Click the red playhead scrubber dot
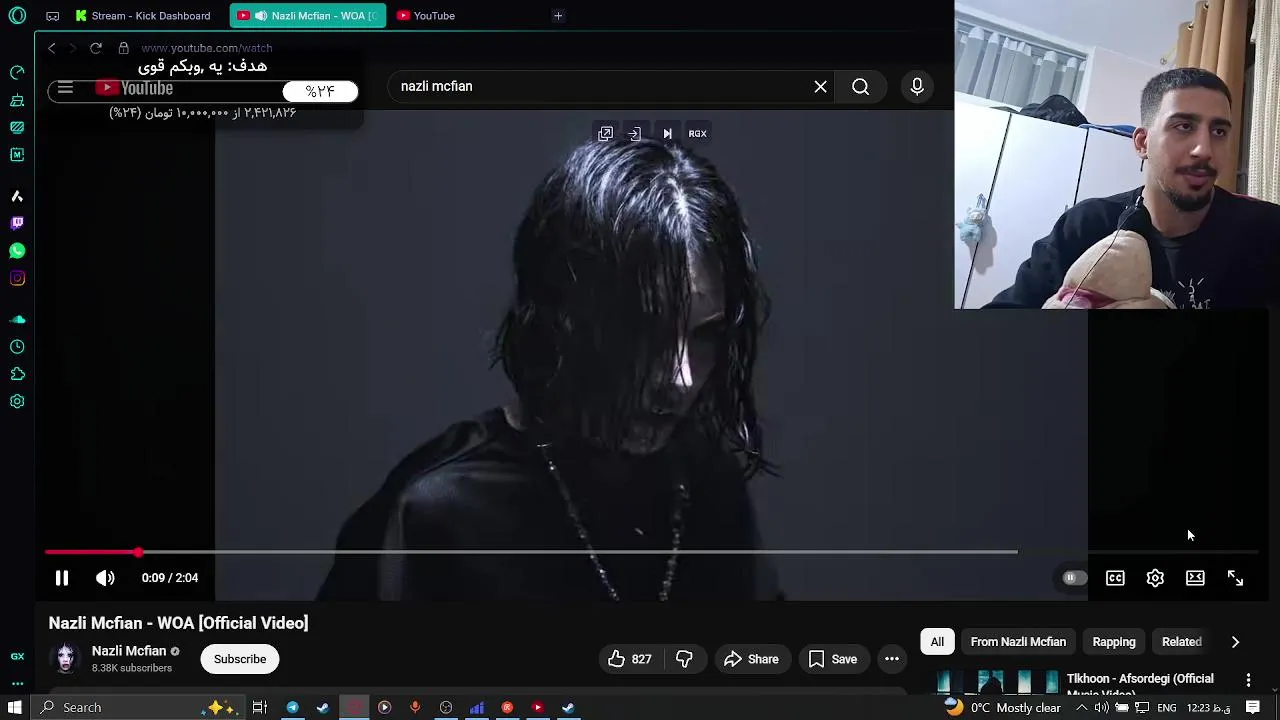1280x720 pixels. (x=138, y=552)
